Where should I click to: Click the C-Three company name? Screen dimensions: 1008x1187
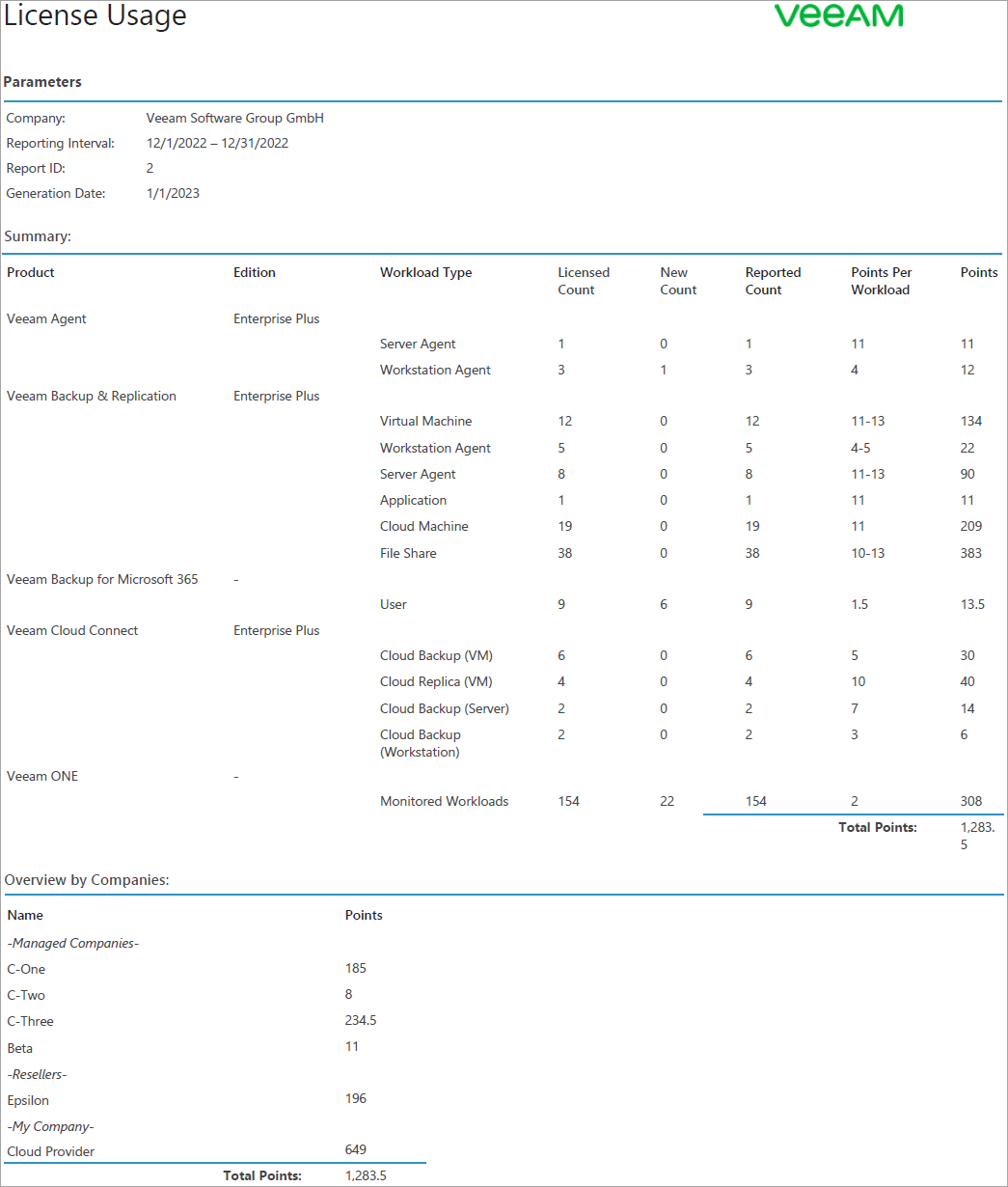(30, 1021)
